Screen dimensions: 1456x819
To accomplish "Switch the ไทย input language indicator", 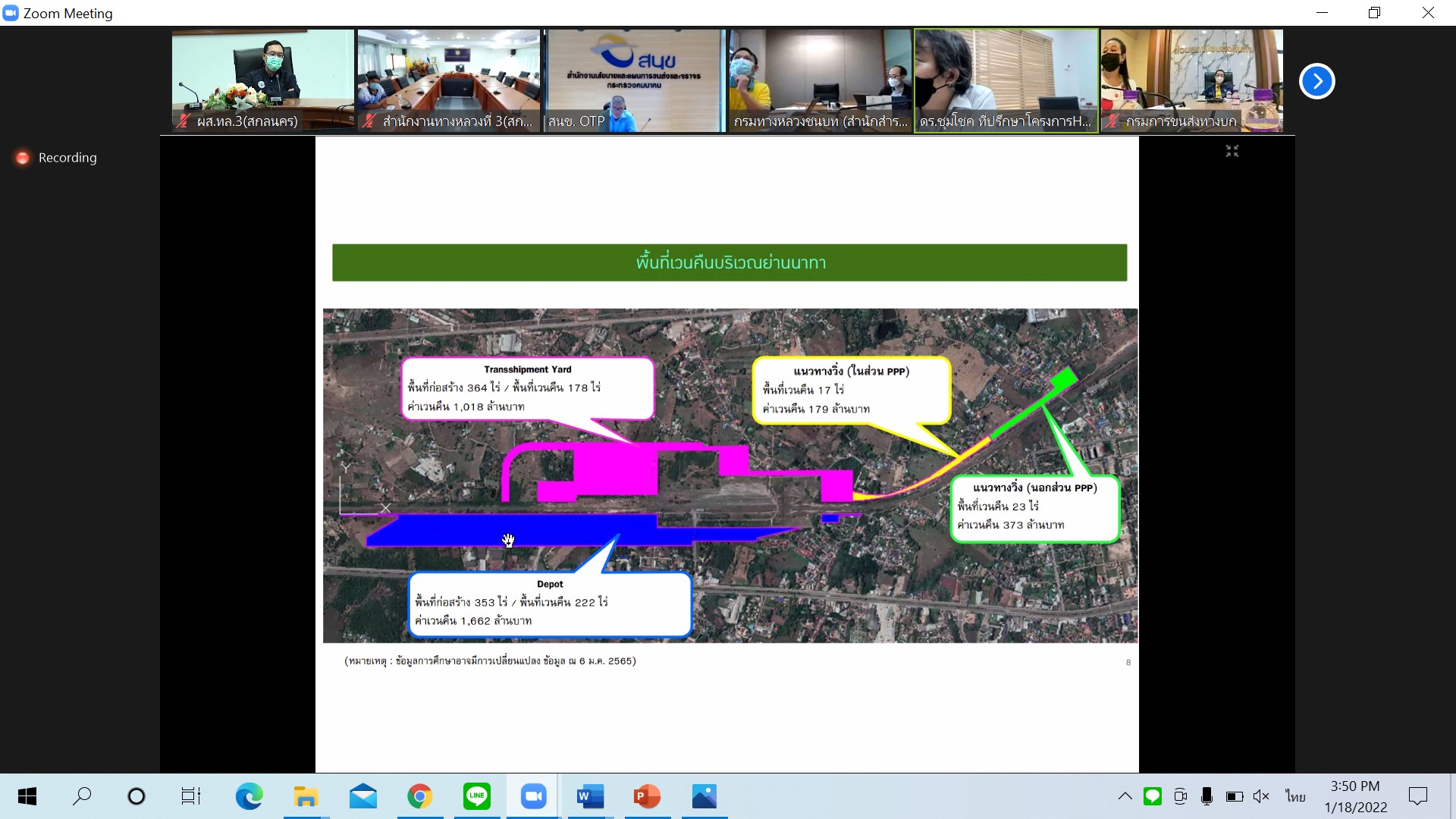I will (x=1295, y=796).
